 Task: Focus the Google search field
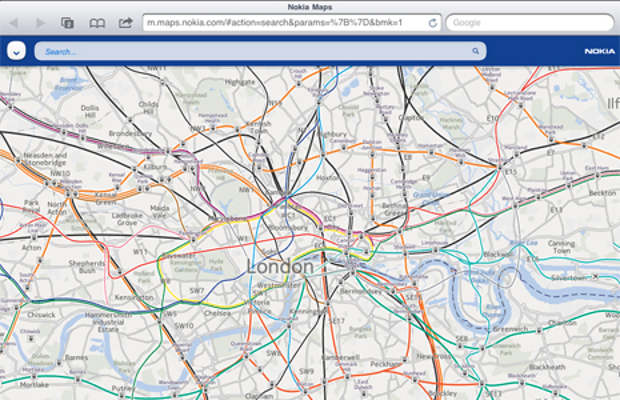pos(530,23)
